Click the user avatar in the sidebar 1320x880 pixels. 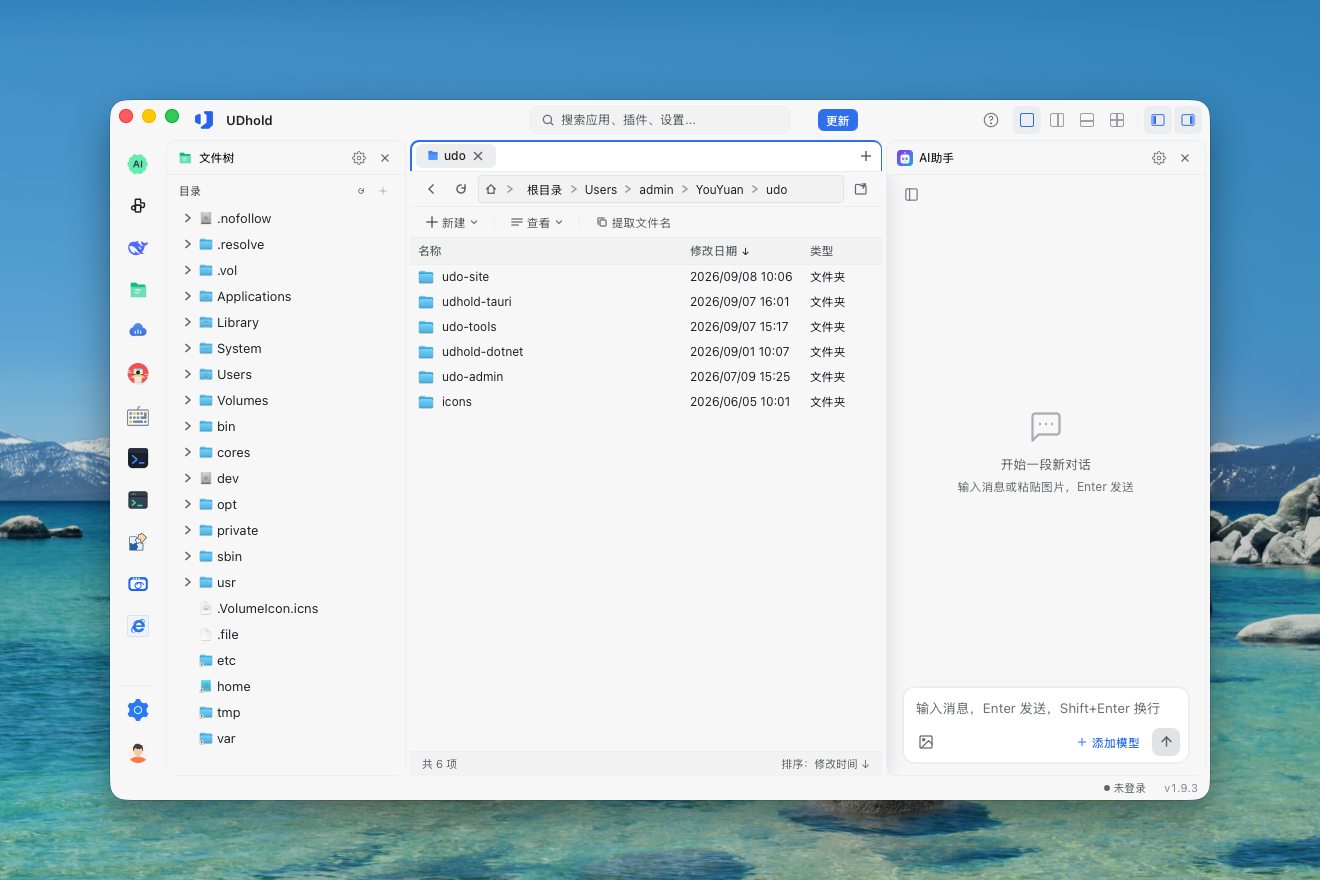coord(138,753)
